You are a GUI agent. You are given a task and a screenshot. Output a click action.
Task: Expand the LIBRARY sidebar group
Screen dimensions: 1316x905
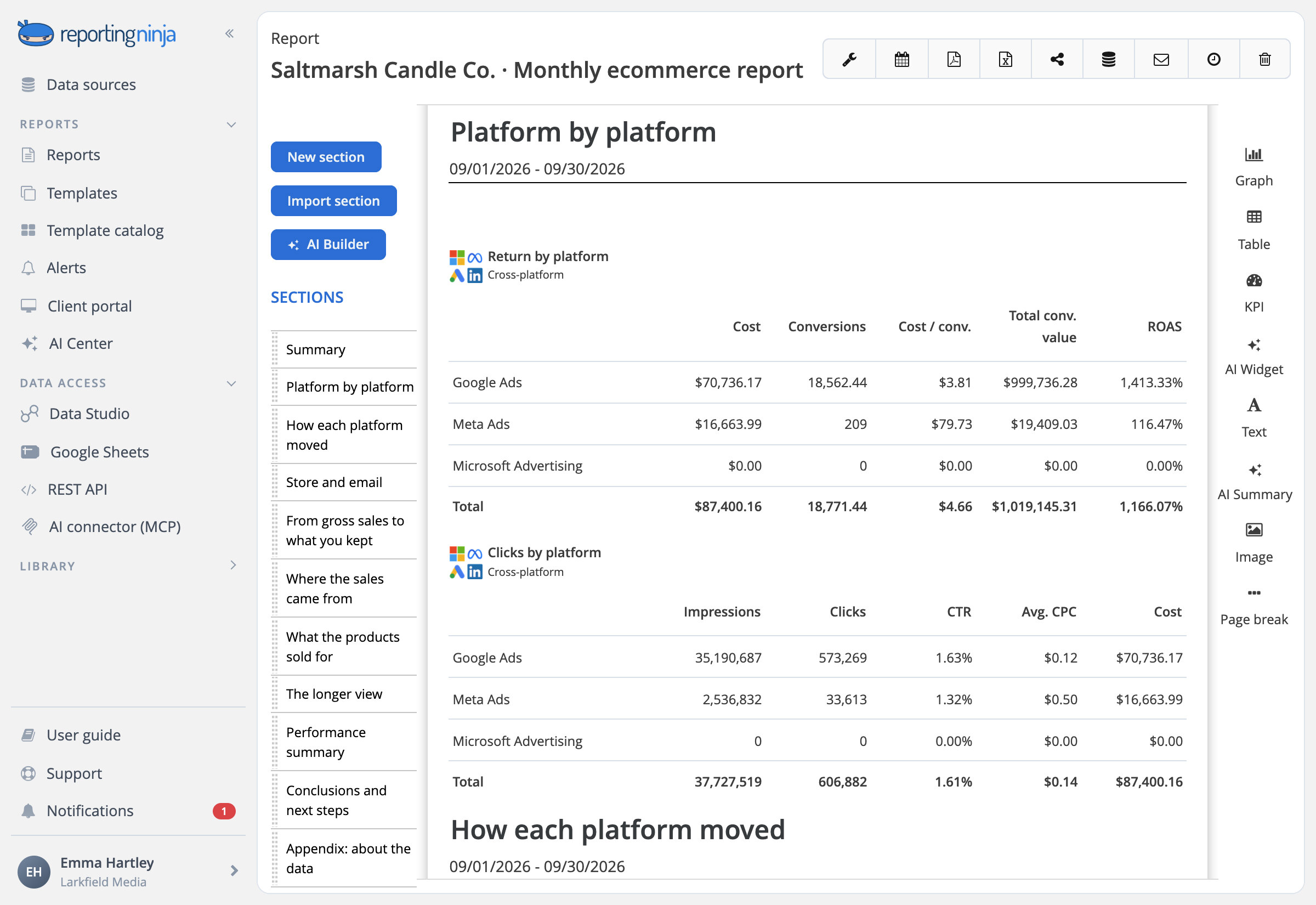(x=233, y=565)
